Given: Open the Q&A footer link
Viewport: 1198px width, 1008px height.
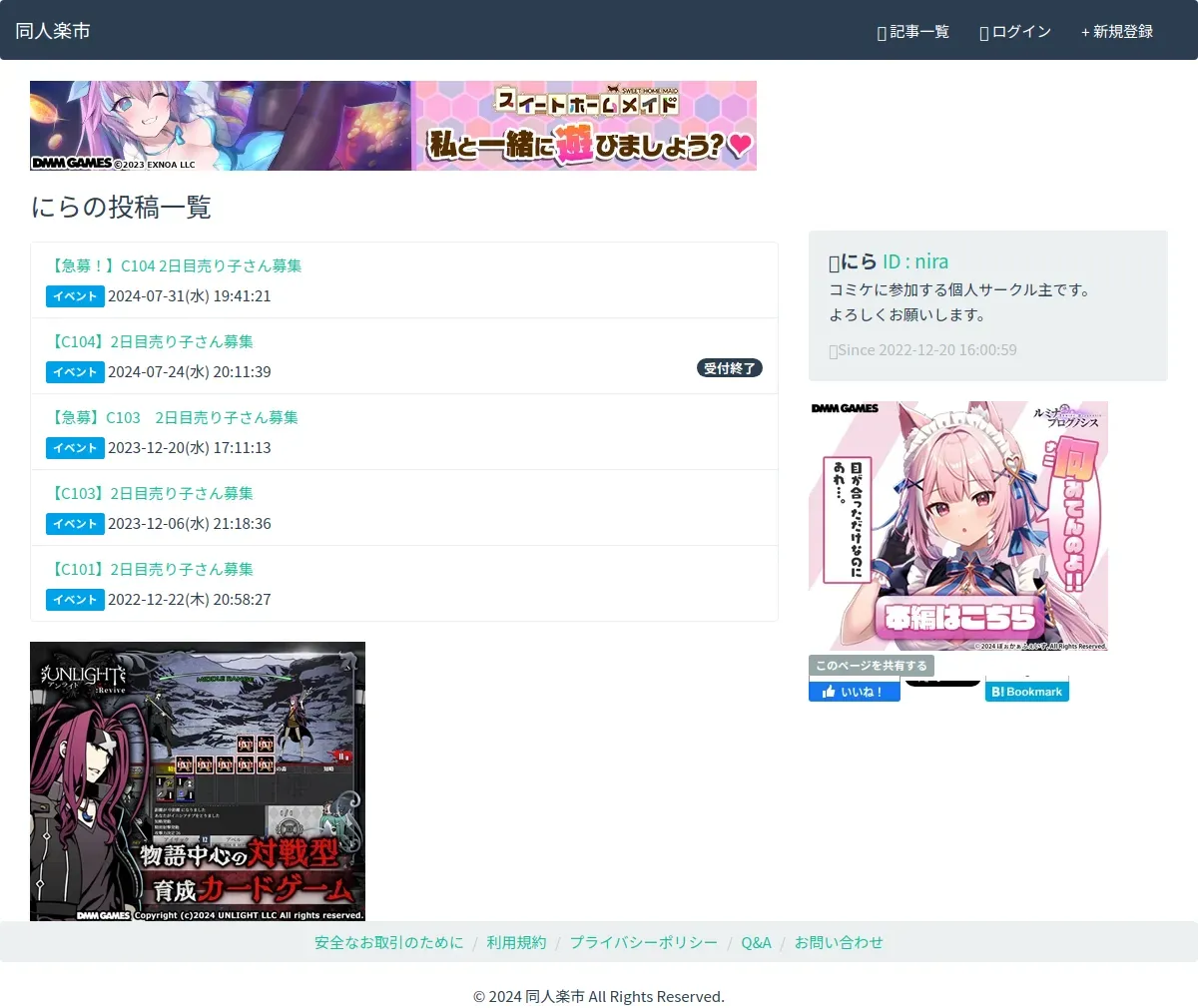Looking at the screenshot, I should pyautogui.click(x=756, y=942).
